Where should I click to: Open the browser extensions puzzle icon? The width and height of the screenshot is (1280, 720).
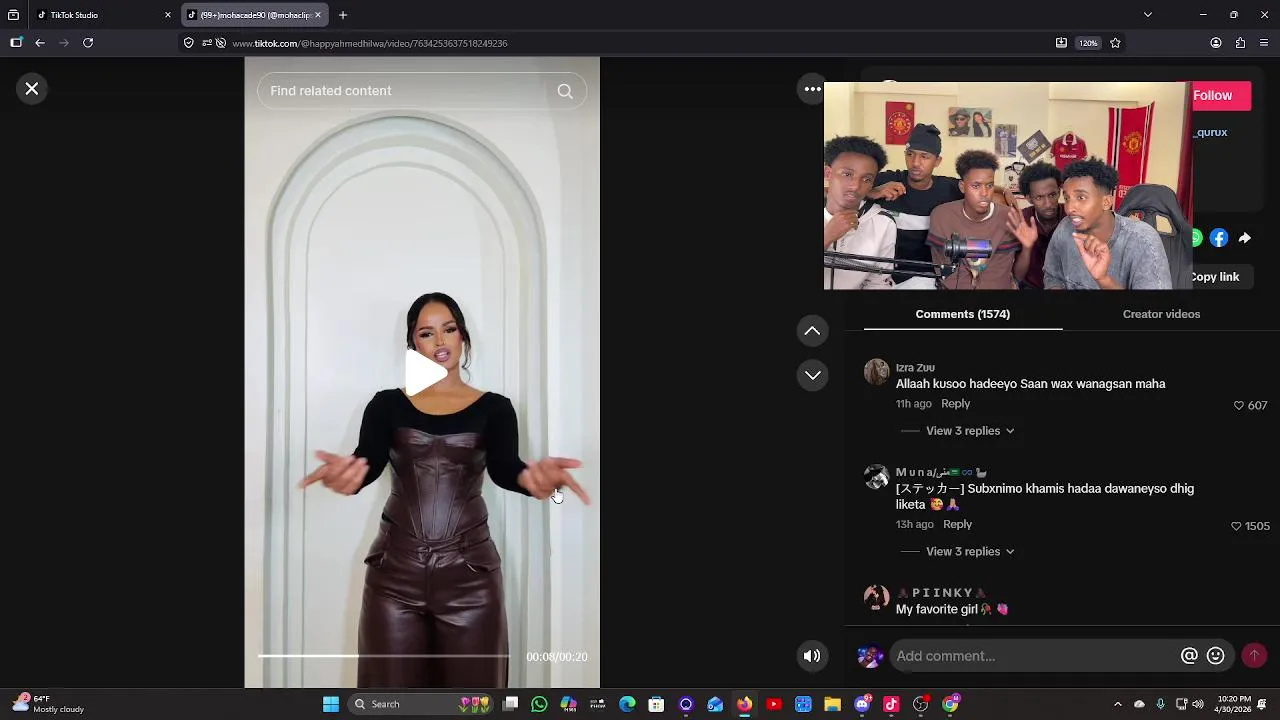pos(1240,43)
